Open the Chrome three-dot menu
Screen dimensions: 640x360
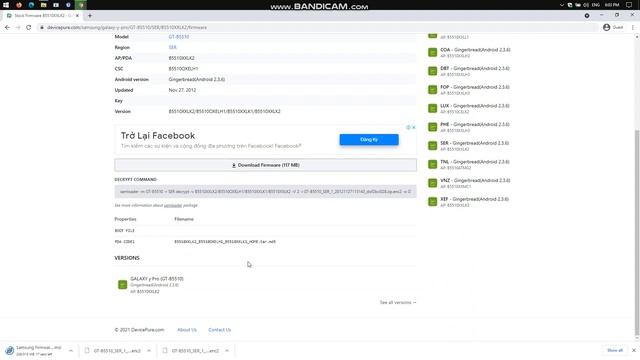[x=633, y=27]
